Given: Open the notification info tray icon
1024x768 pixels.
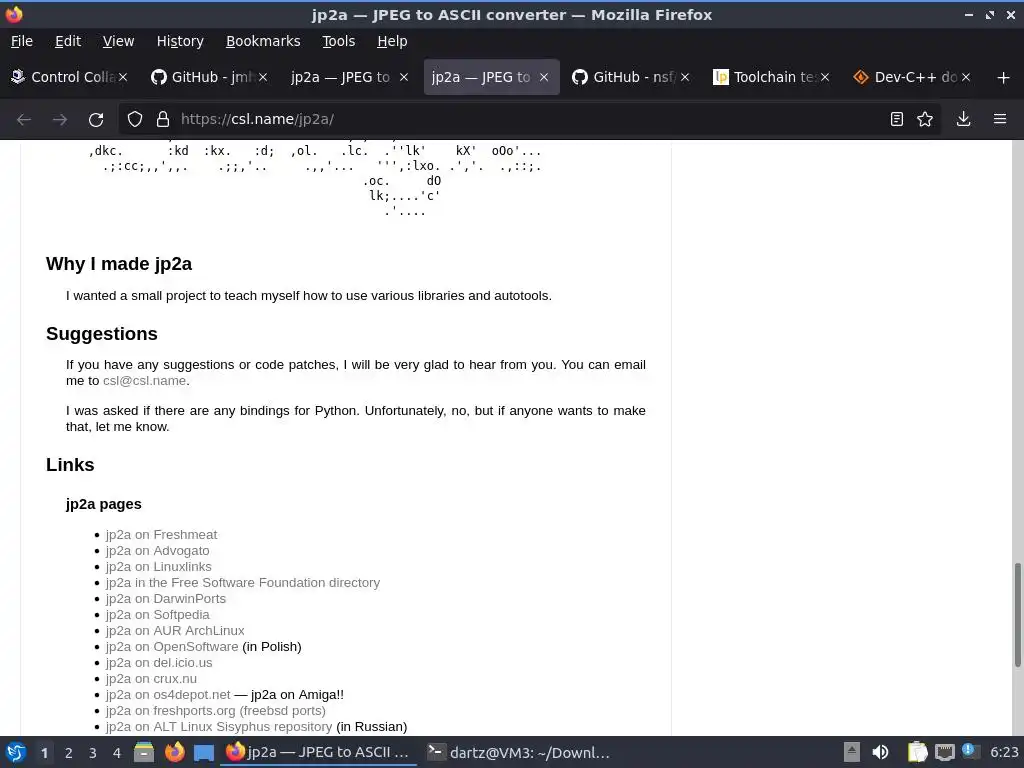Looking at the screenshot, I should pyautogui.click(x=970, y=751).
